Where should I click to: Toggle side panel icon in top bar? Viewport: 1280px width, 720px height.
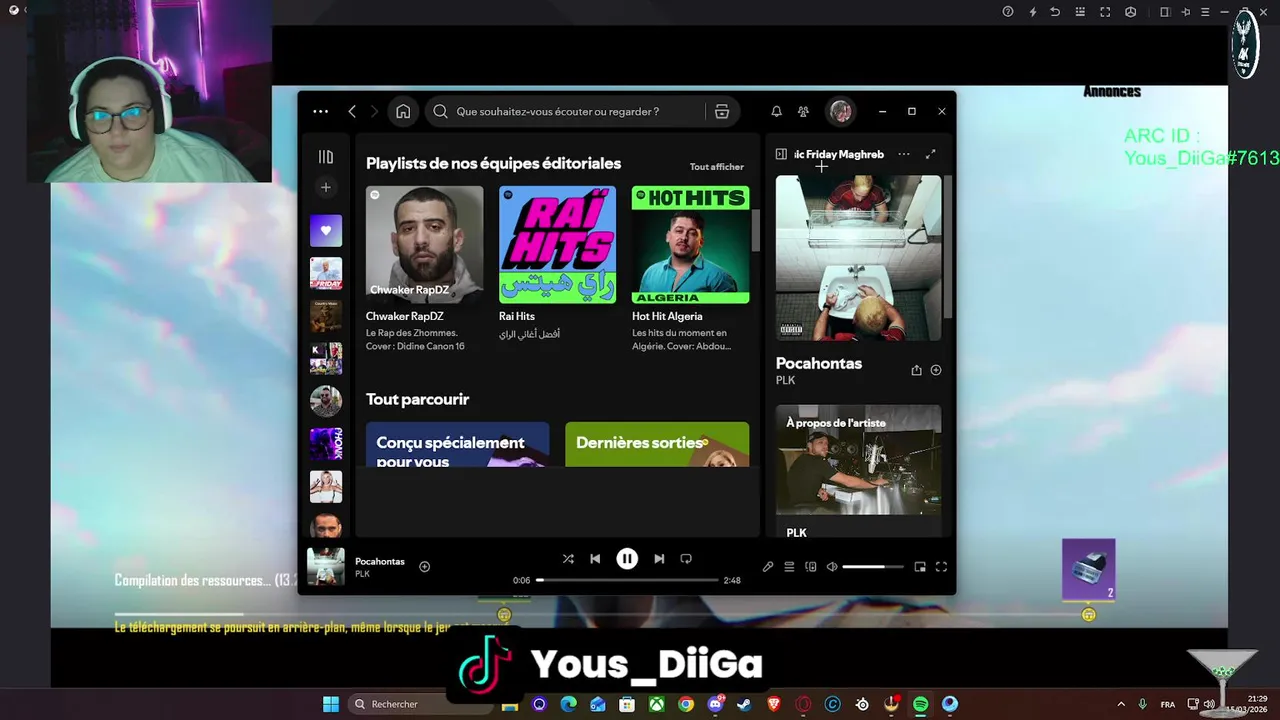(x=1164, y=12)
